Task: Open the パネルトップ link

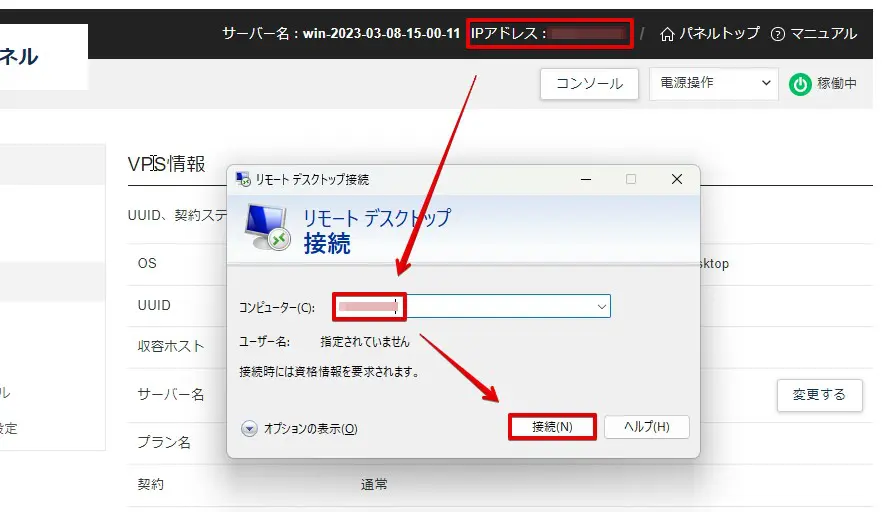Action: point(710,34)
